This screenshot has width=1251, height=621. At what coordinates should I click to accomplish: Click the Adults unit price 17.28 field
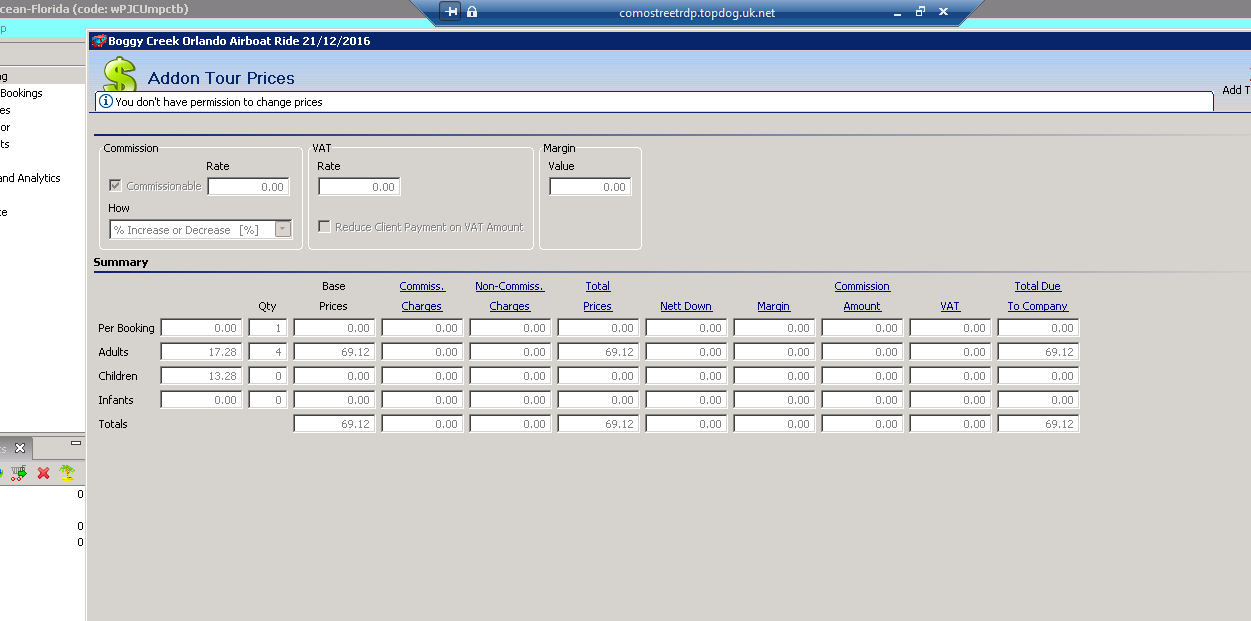pos(201,352)
